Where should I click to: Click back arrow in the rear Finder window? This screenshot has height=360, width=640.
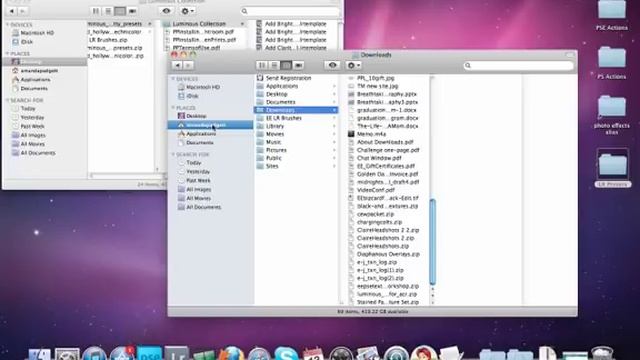[12, 11]
